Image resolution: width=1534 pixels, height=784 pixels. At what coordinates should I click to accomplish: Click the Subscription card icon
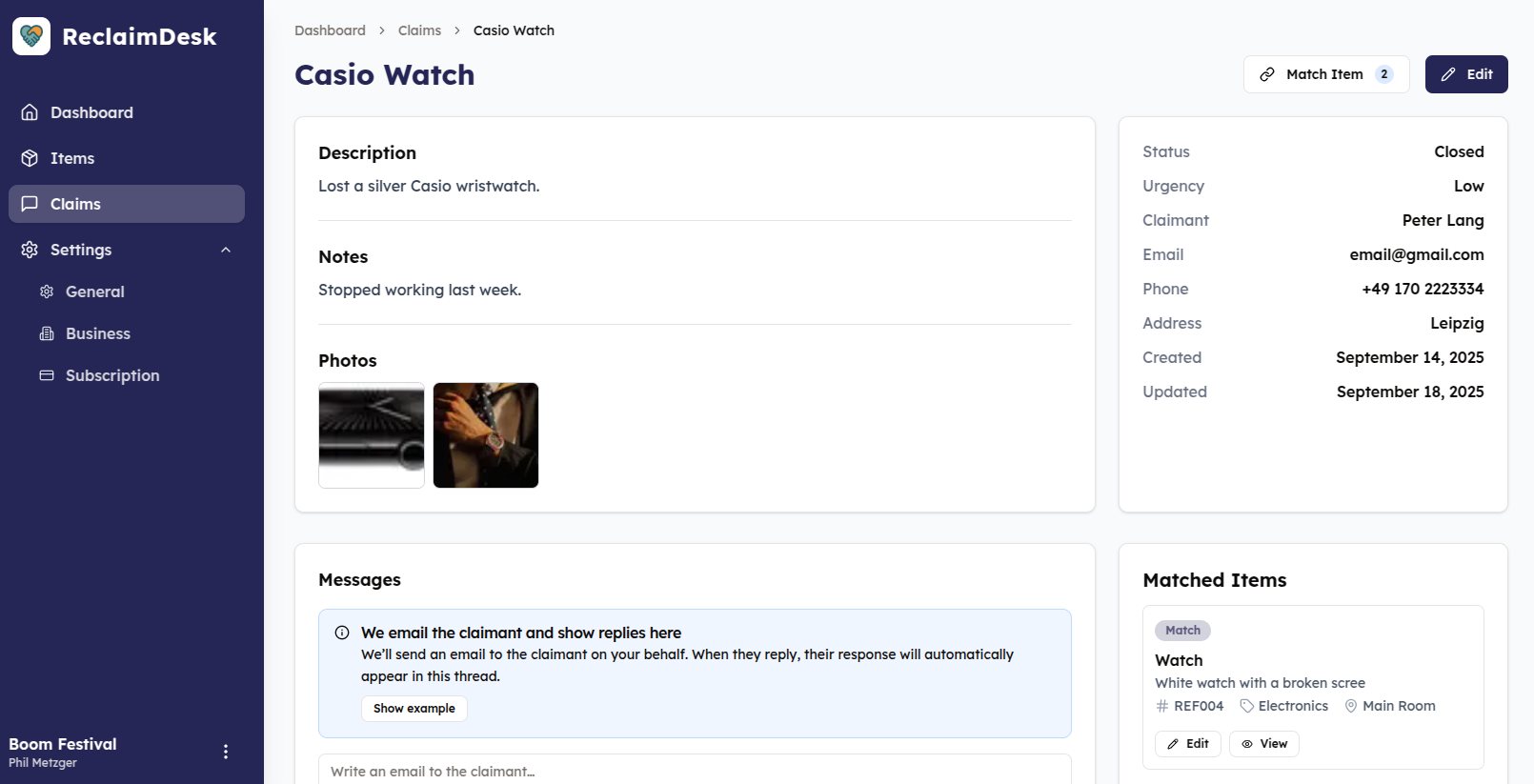tap(47, 375)
